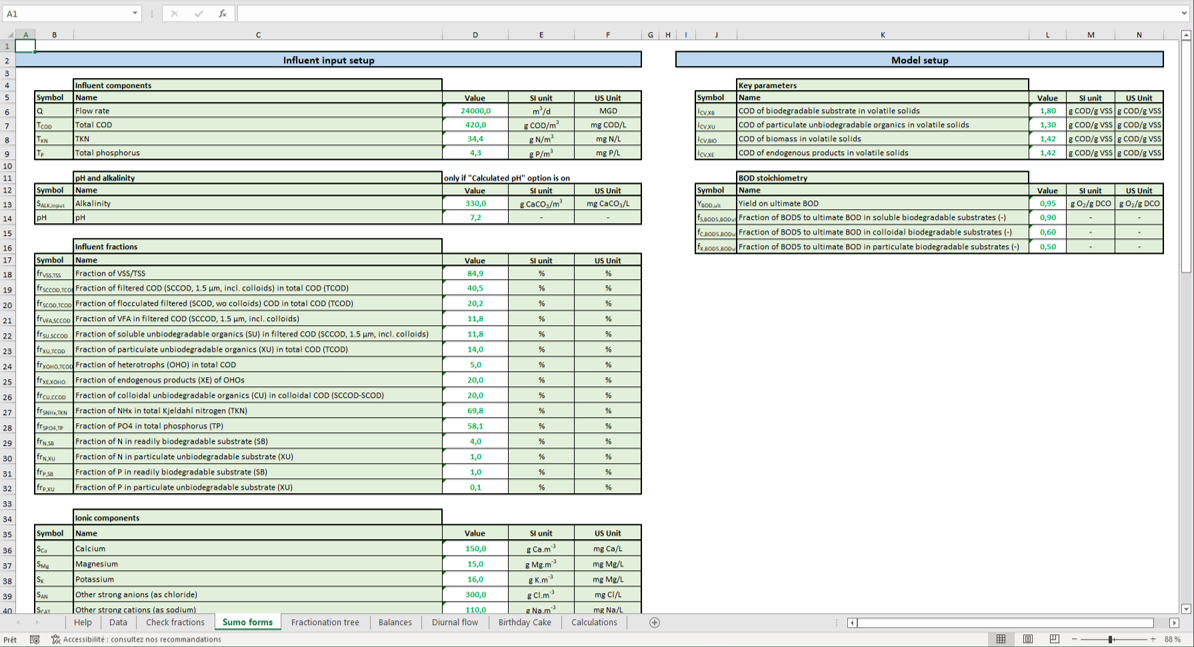This screenshot has width=1194, height=647.
Task: Add a new sheet with plus icon
Action: point(655,622)
